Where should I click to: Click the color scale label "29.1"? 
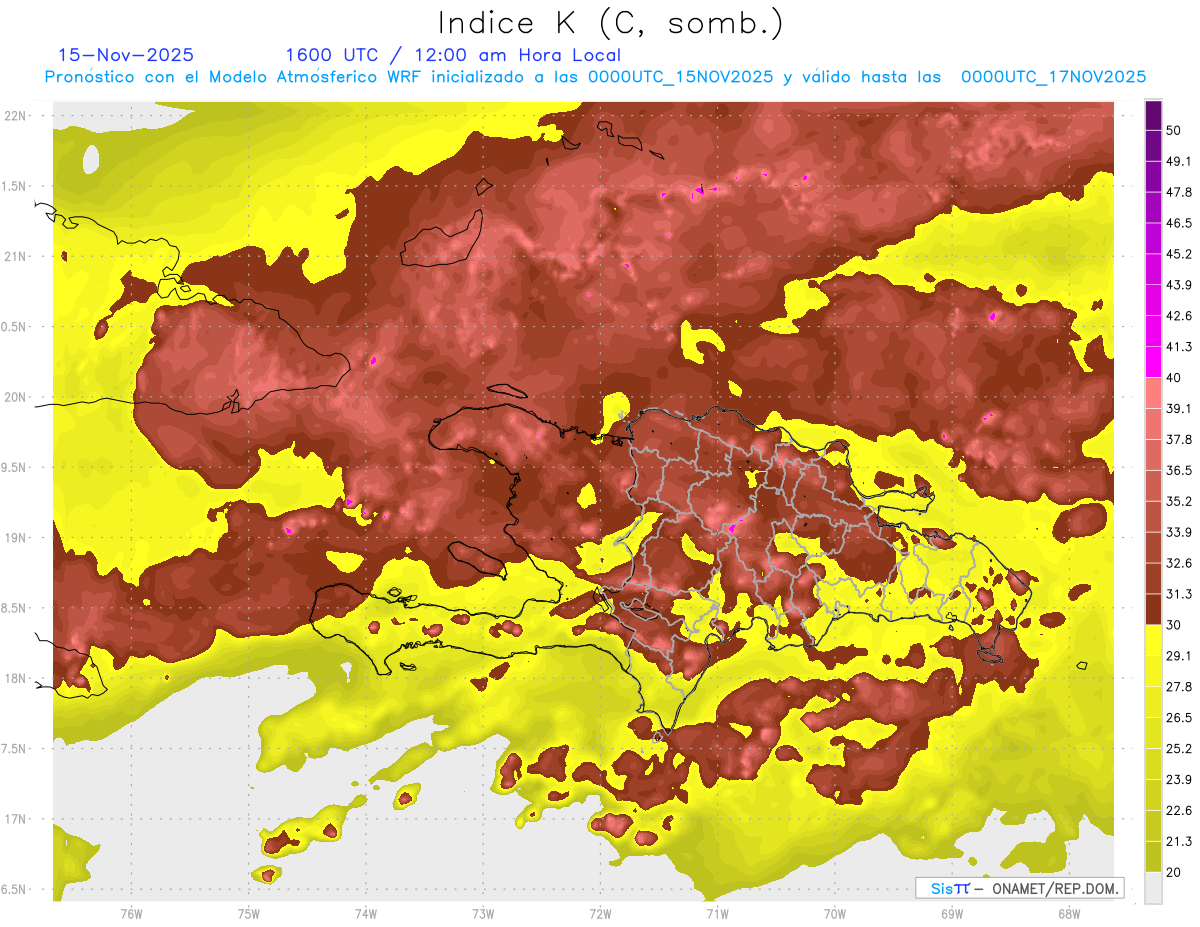(x=1179, y=656)
